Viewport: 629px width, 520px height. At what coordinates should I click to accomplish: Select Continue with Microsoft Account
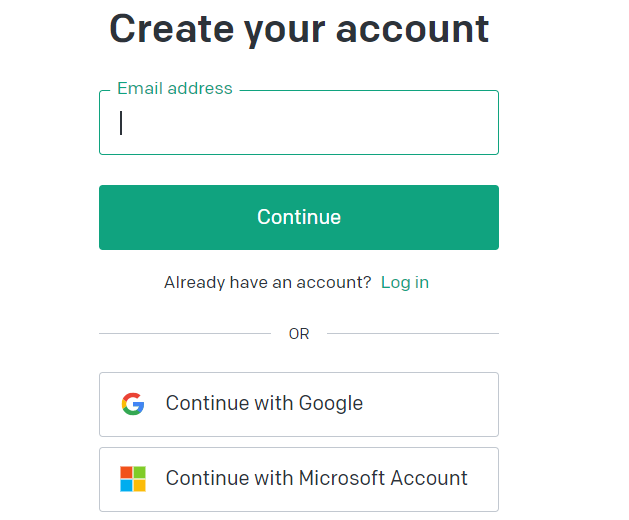click(299, 479)
